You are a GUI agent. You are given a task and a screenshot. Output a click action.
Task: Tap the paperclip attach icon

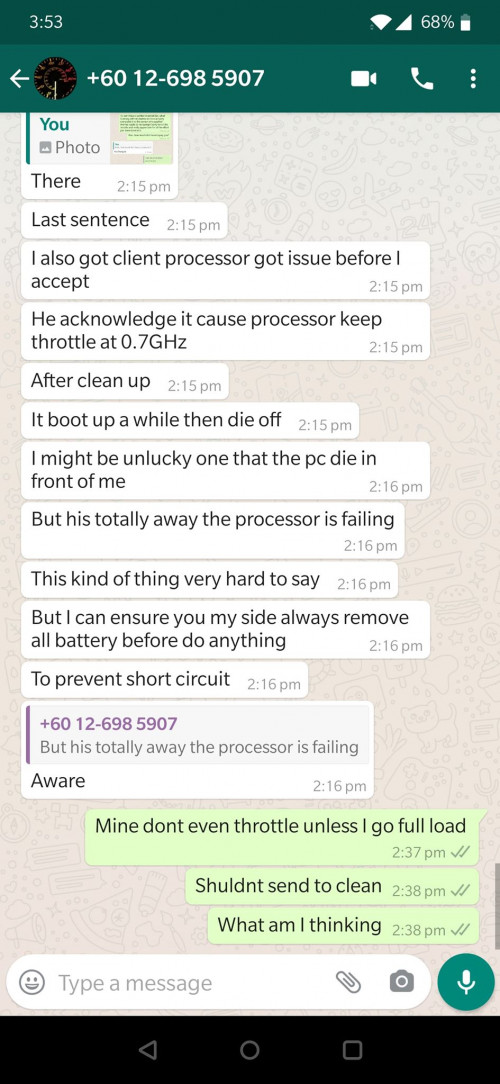coord(348,982)
